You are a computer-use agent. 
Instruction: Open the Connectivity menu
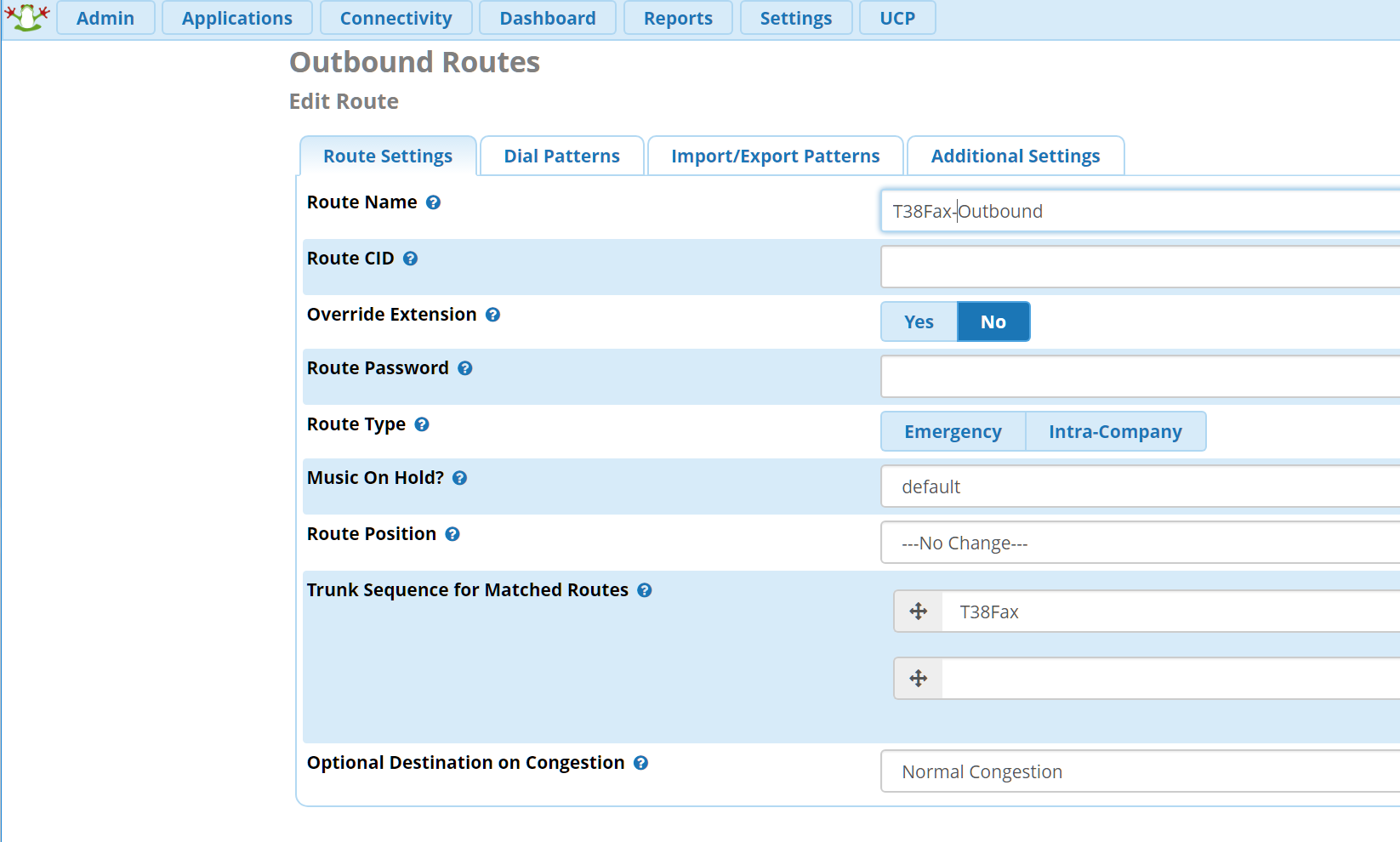pyautogui.click(x=396, y=18)
